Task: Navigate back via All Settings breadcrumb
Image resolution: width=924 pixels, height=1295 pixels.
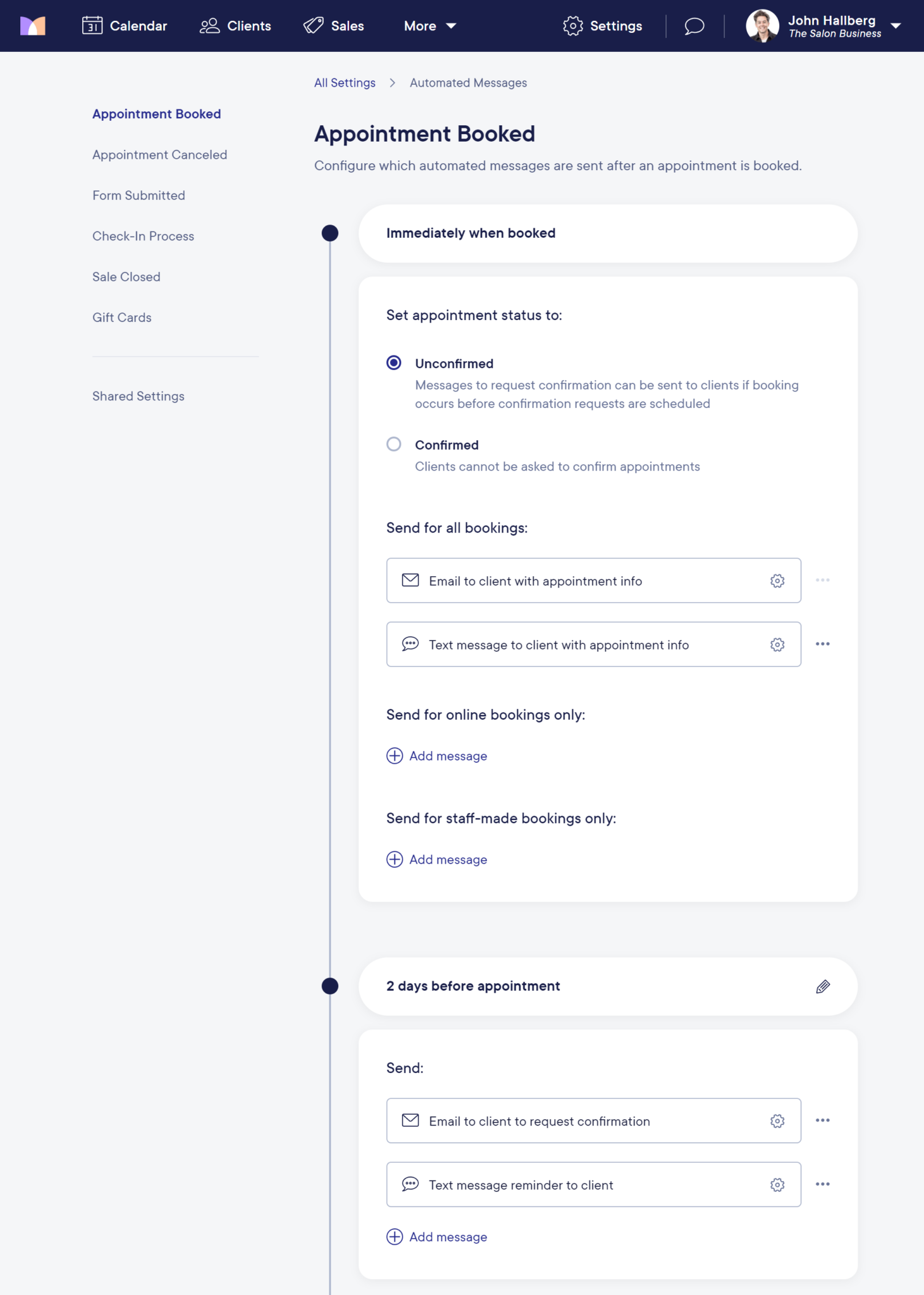Action: coord(344,82)
